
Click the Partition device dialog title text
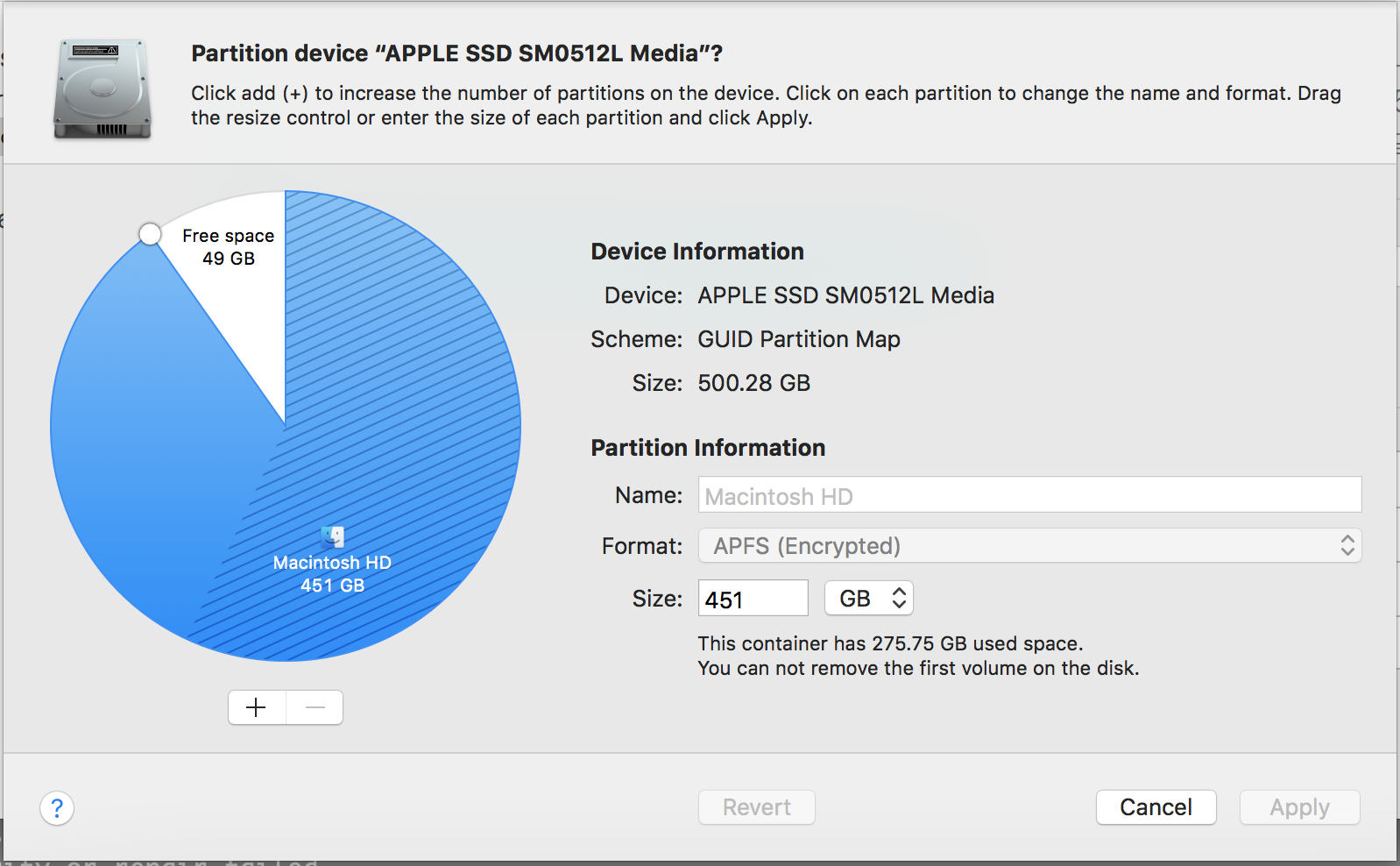[456, 53]
